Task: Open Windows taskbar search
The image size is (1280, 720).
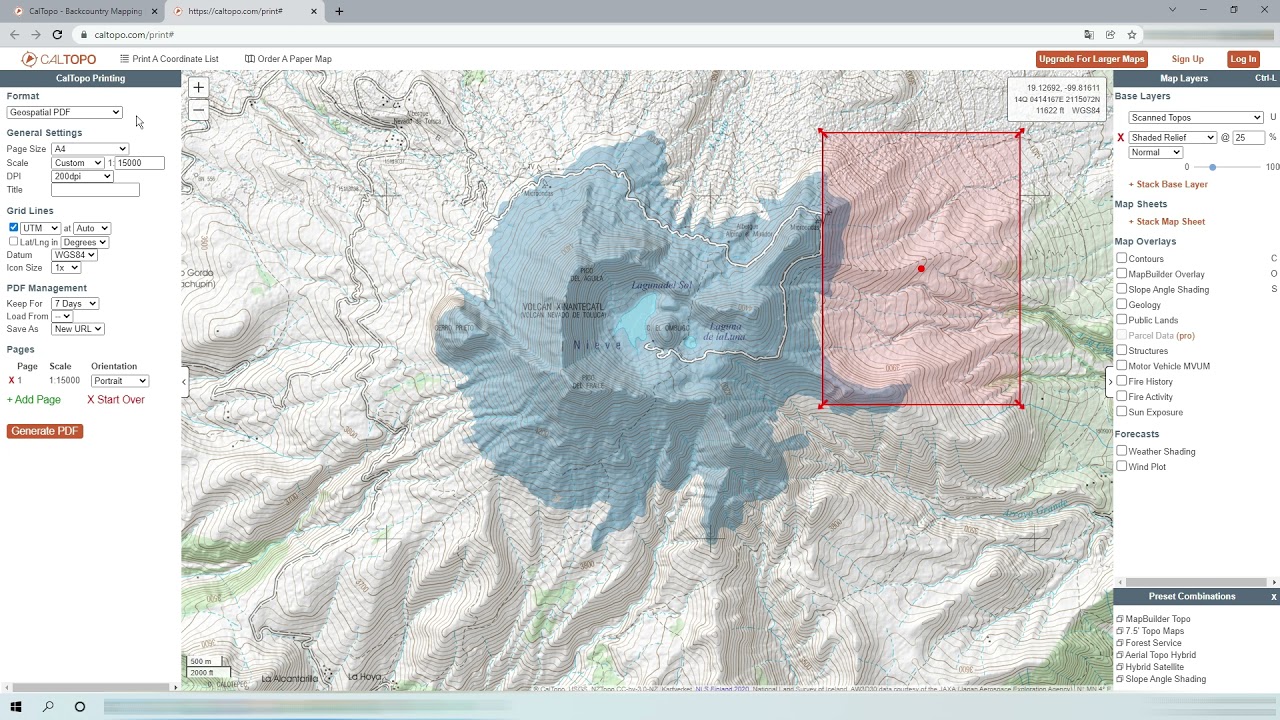Action: click(x=48, y=706)
